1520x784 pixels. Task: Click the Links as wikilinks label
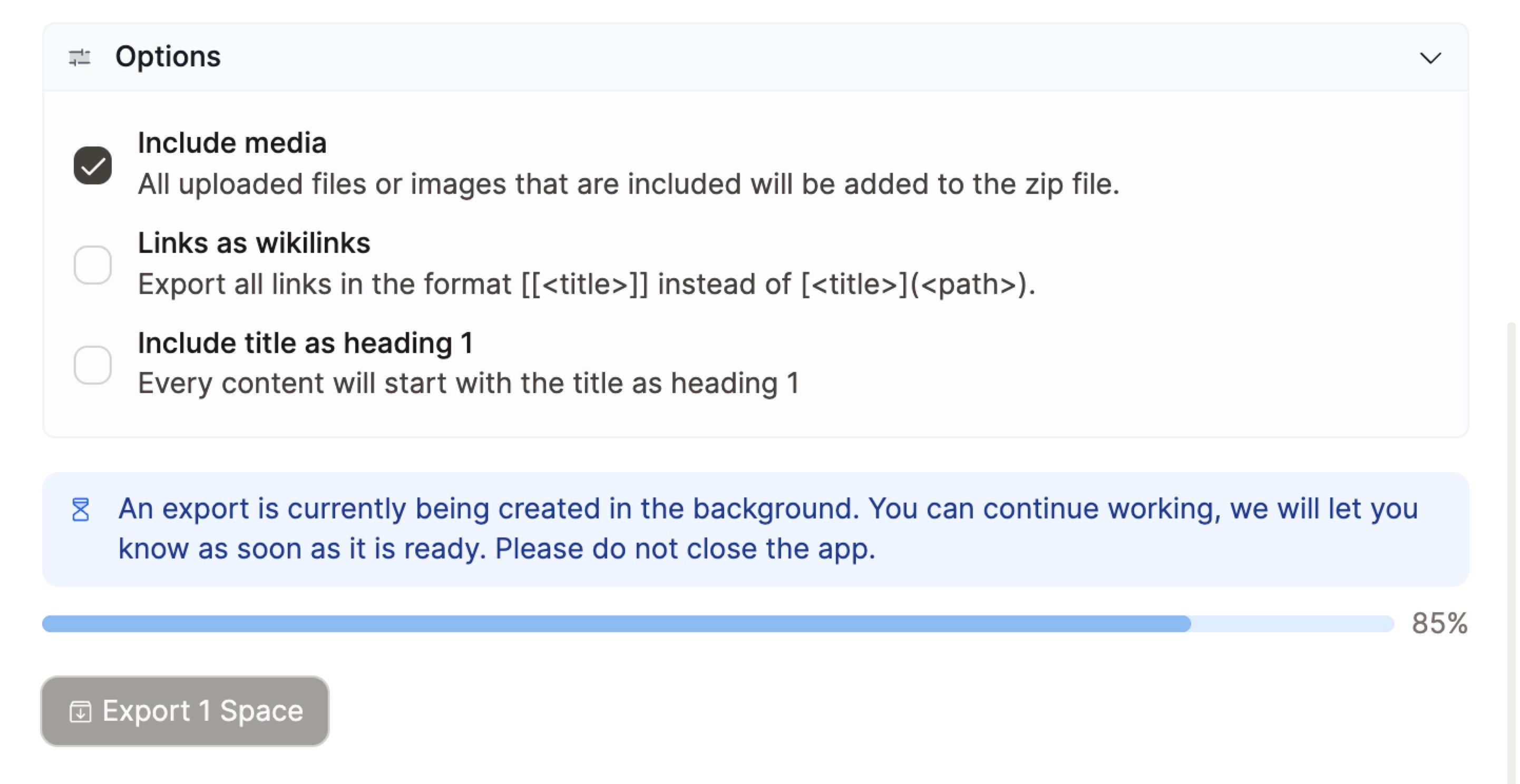point(254,243)
